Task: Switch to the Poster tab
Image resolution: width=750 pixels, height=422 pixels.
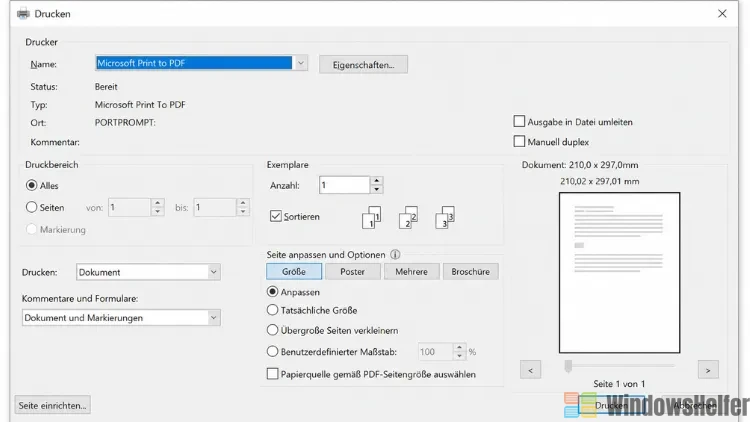Action: (x=353, y=271)
